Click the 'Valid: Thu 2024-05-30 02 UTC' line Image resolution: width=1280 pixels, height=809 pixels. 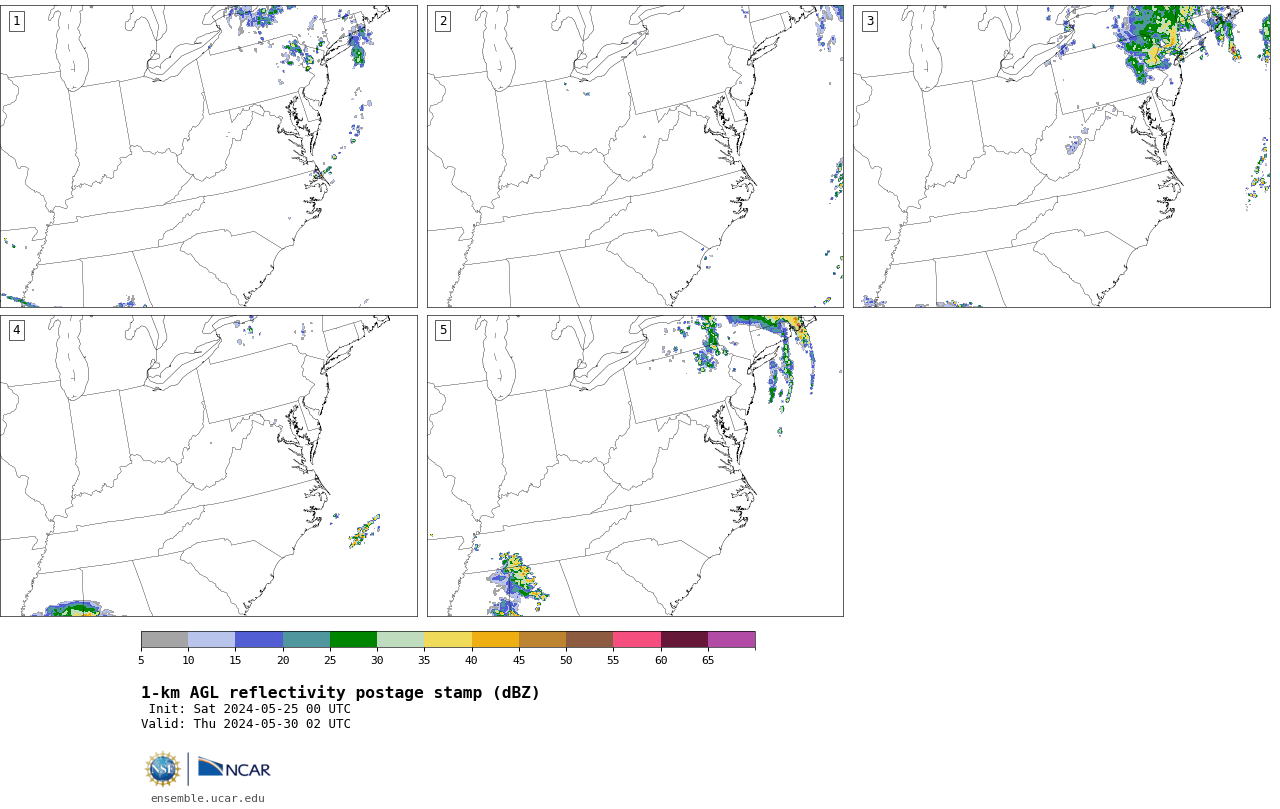(246, 724)
